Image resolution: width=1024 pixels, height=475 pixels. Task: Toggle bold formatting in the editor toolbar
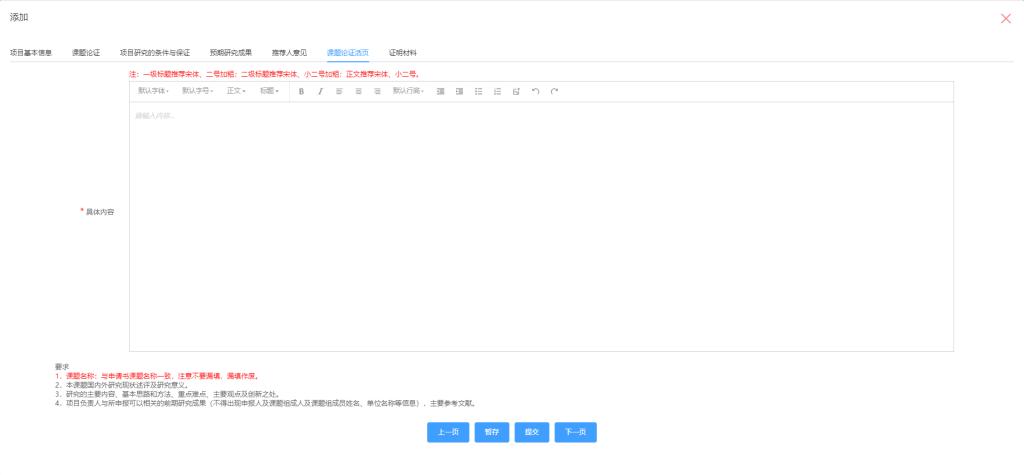[x=301, y=91]
